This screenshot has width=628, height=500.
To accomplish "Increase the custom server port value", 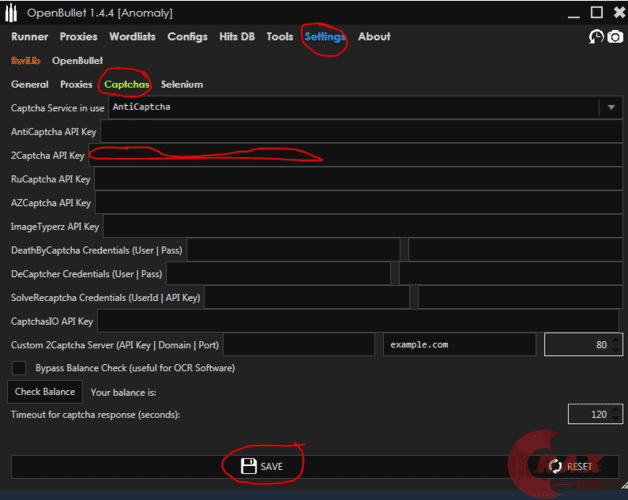I will [x=616, y=340].
